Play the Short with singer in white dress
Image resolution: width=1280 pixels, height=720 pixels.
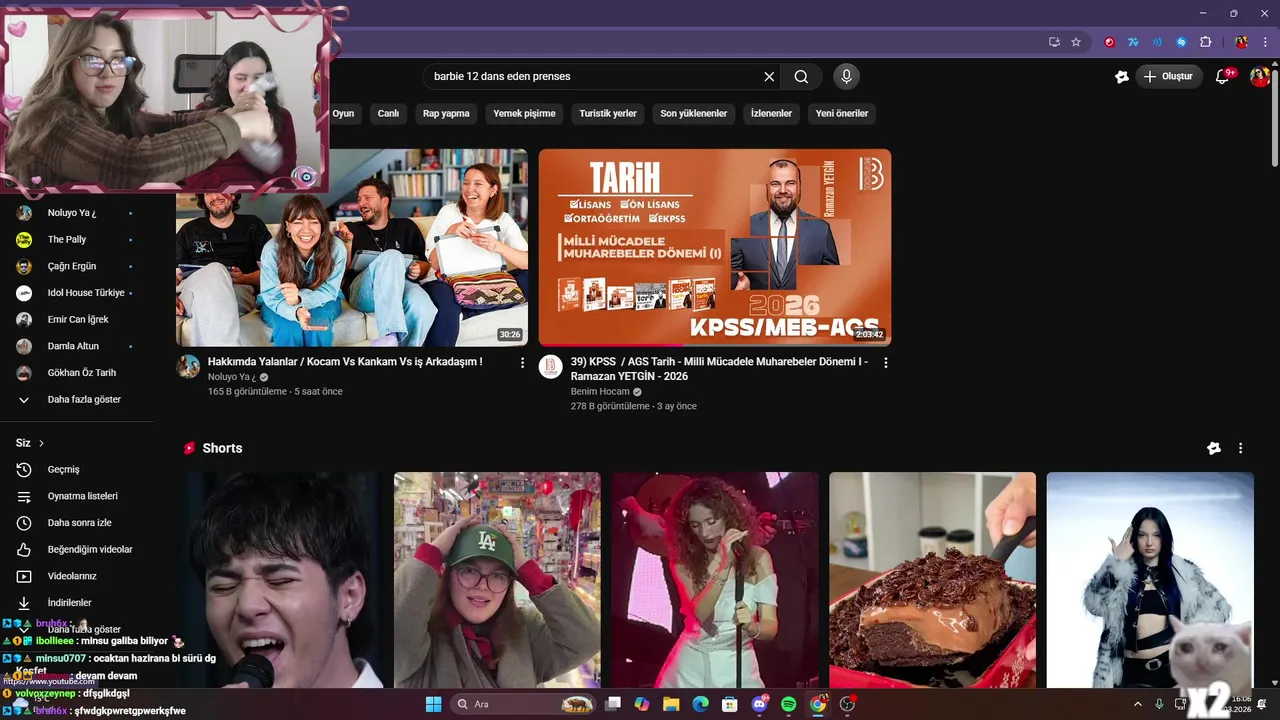[x=715, y=580]
